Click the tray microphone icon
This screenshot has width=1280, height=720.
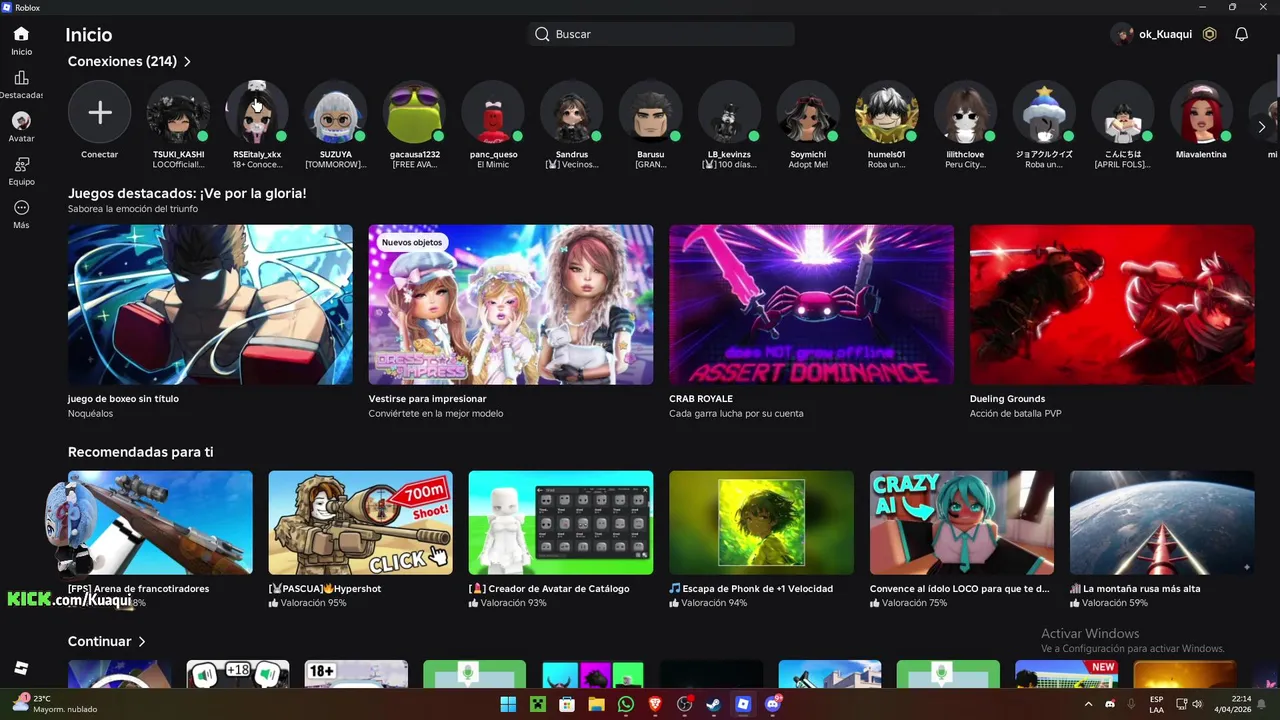click(x=1132, y=704)
